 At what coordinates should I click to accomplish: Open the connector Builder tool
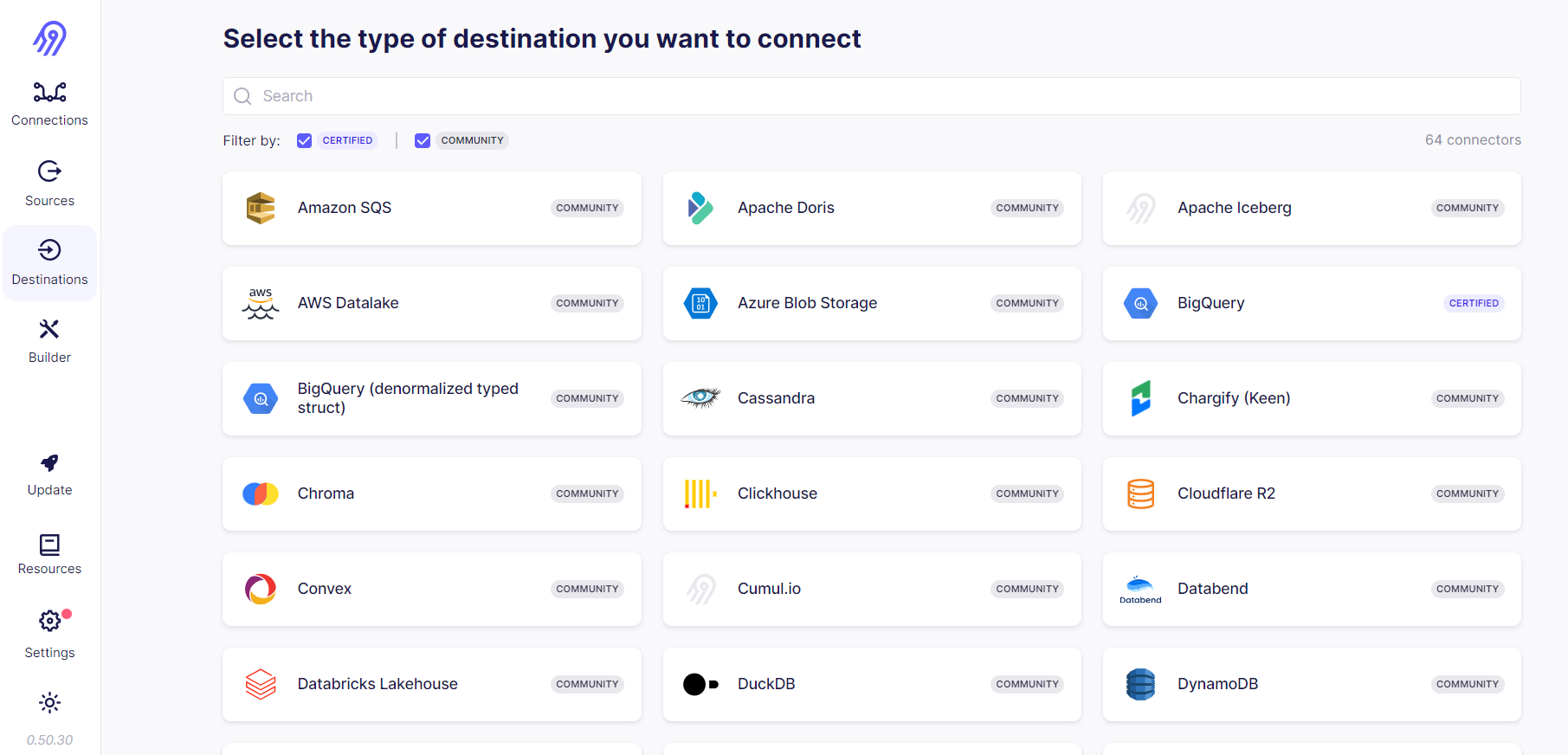[49, 339]
